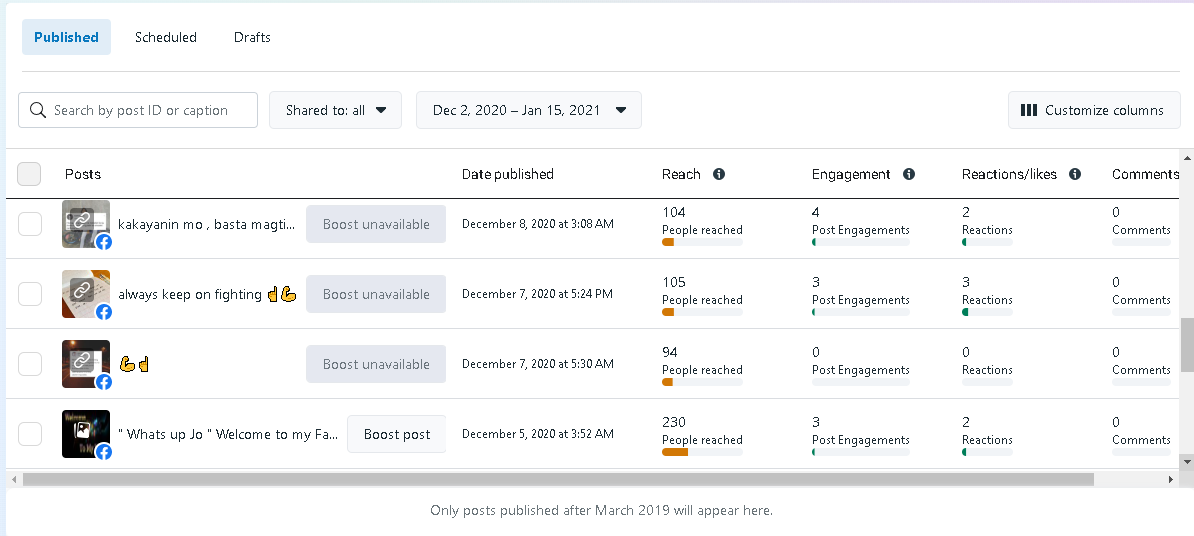The image size is (1194, 536).
Task: Click the horizontal scrollbar track
Action: [x=1130, y=480]
